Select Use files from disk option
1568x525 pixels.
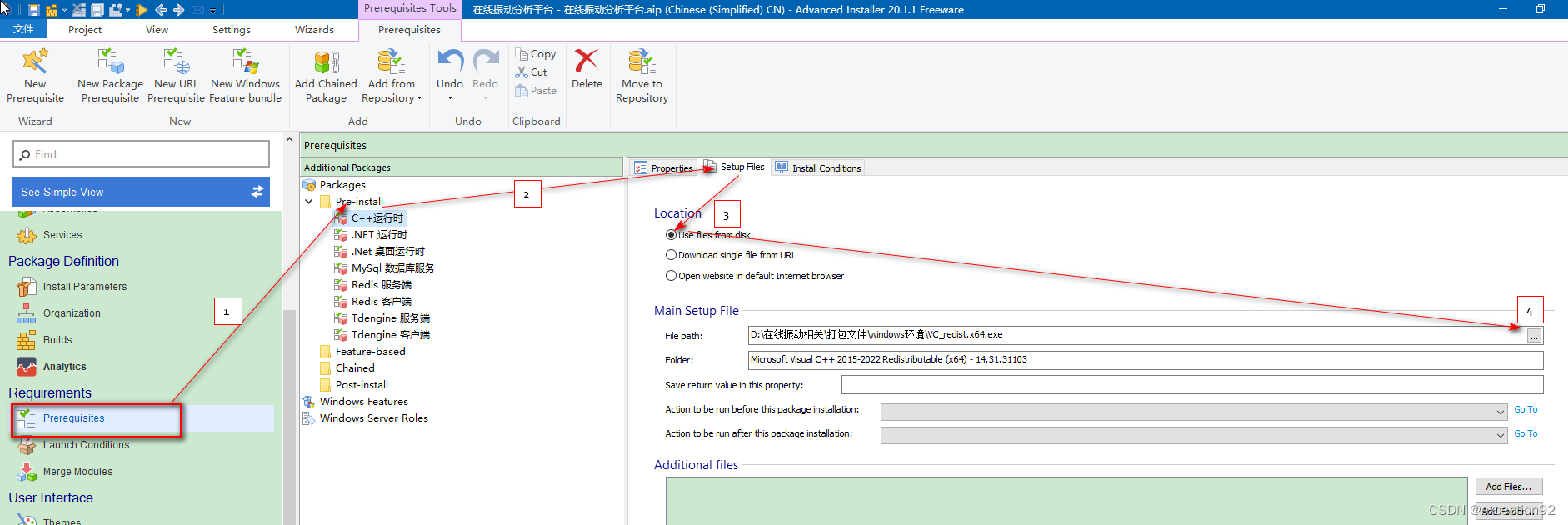671,235
